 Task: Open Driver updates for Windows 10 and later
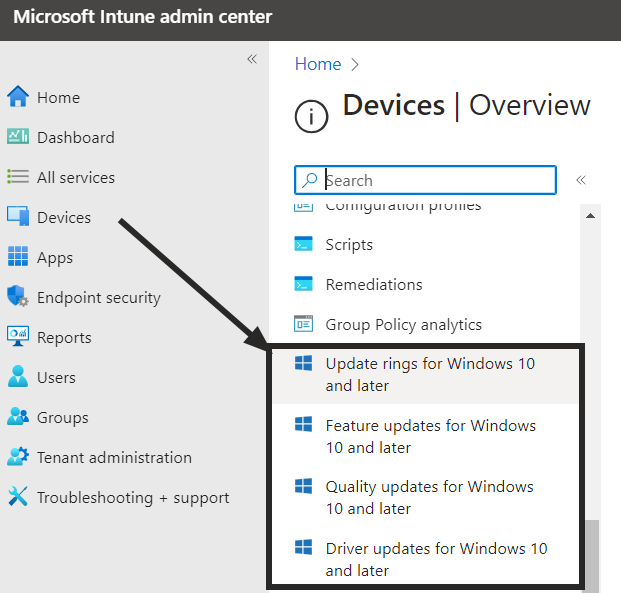(436, 559)
